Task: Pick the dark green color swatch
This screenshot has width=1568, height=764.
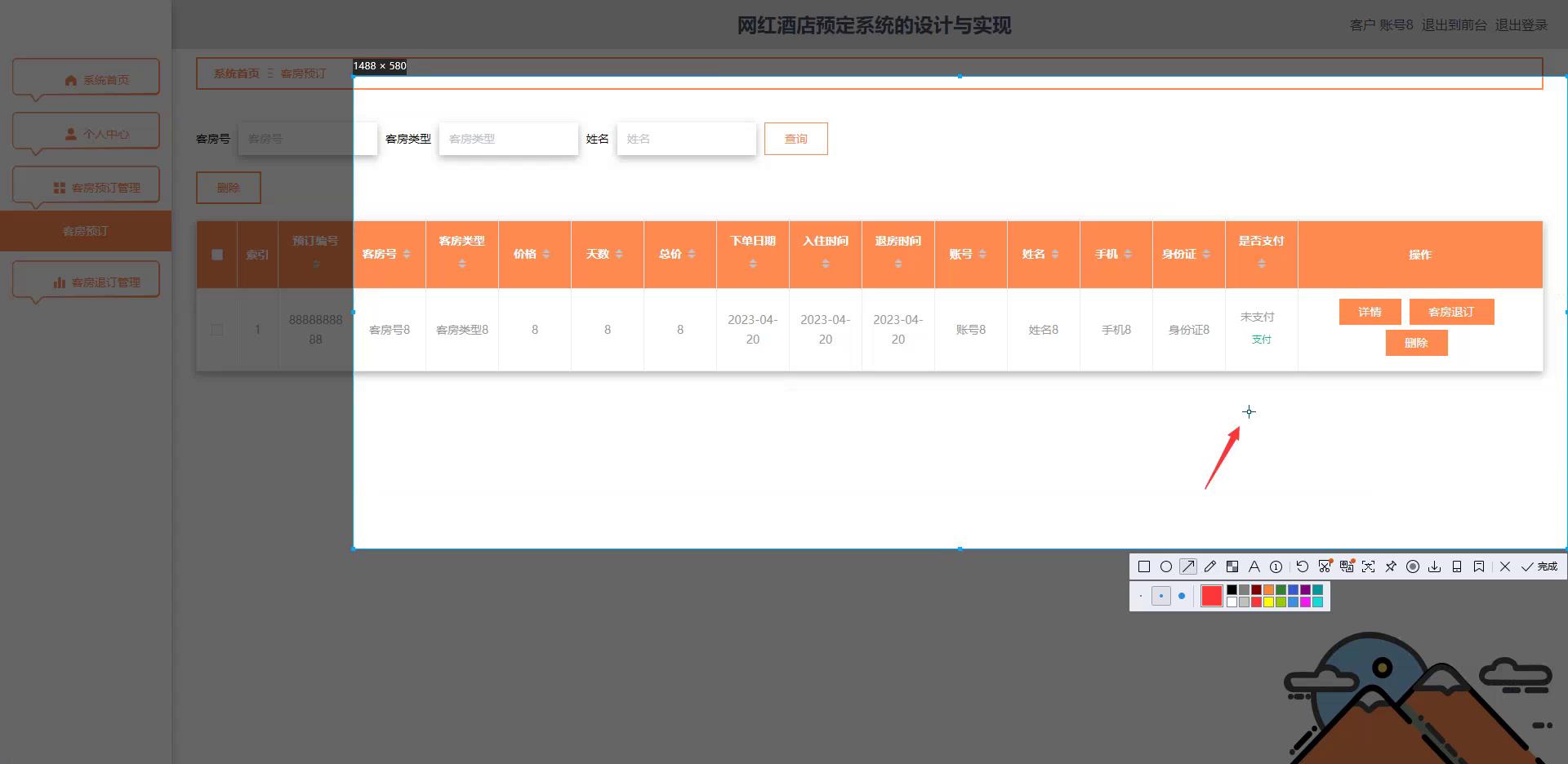Action: pos(1281,589)
